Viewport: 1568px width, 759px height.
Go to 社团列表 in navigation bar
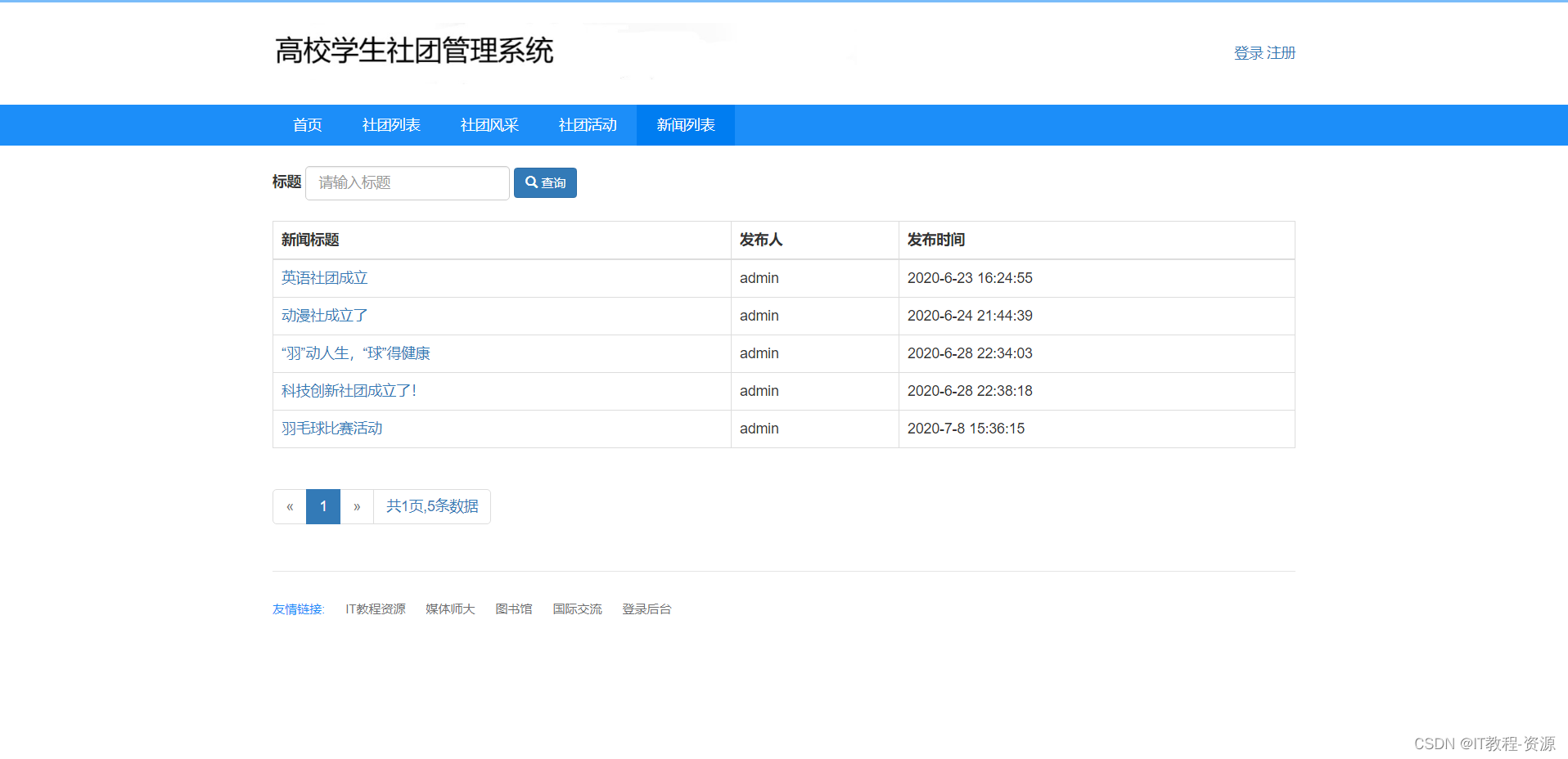(391, 125)
